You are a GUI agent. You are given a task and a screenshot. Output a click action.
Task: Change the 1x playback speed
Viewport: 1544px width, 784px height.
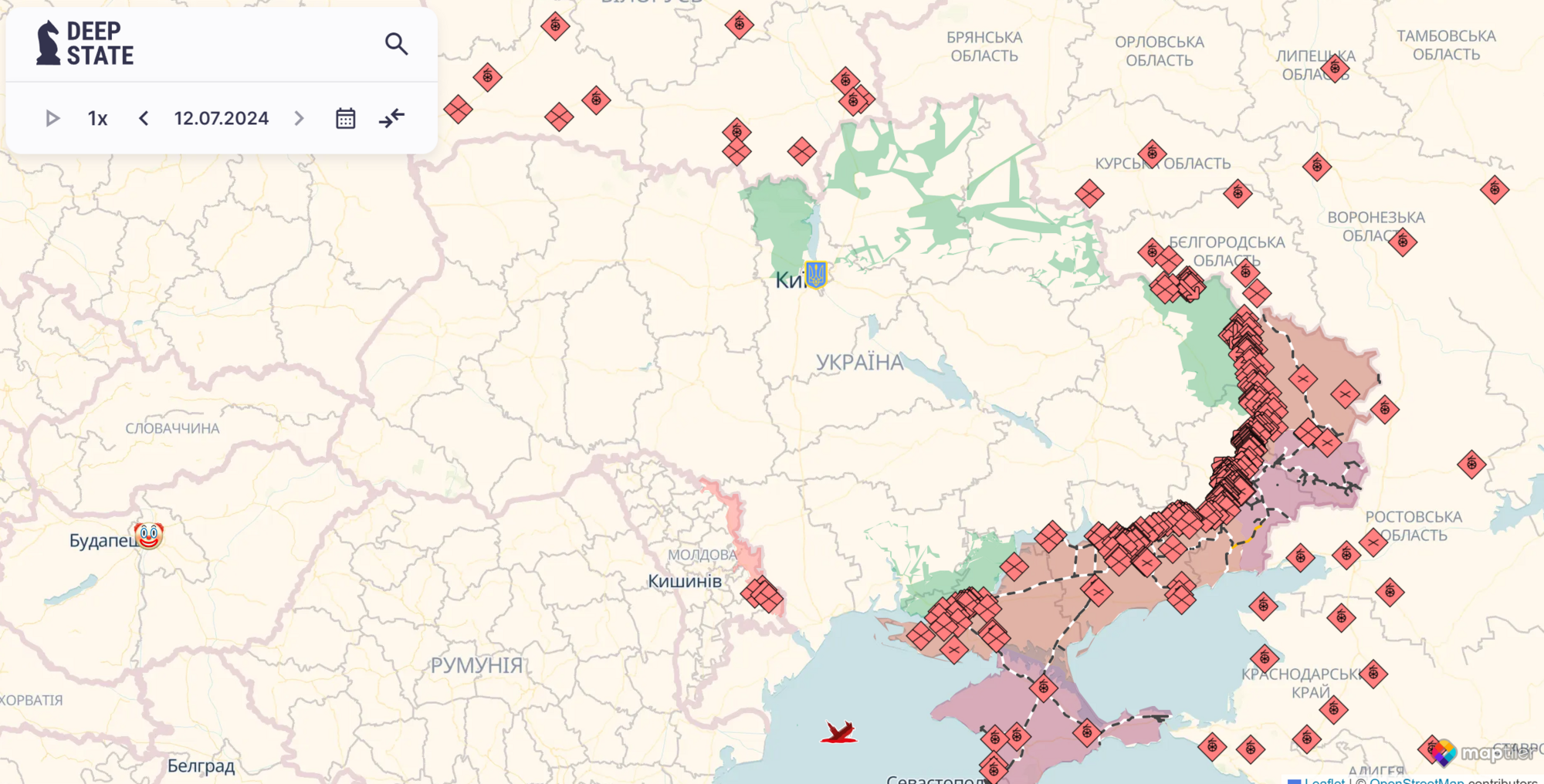click(x=97, y=118)
